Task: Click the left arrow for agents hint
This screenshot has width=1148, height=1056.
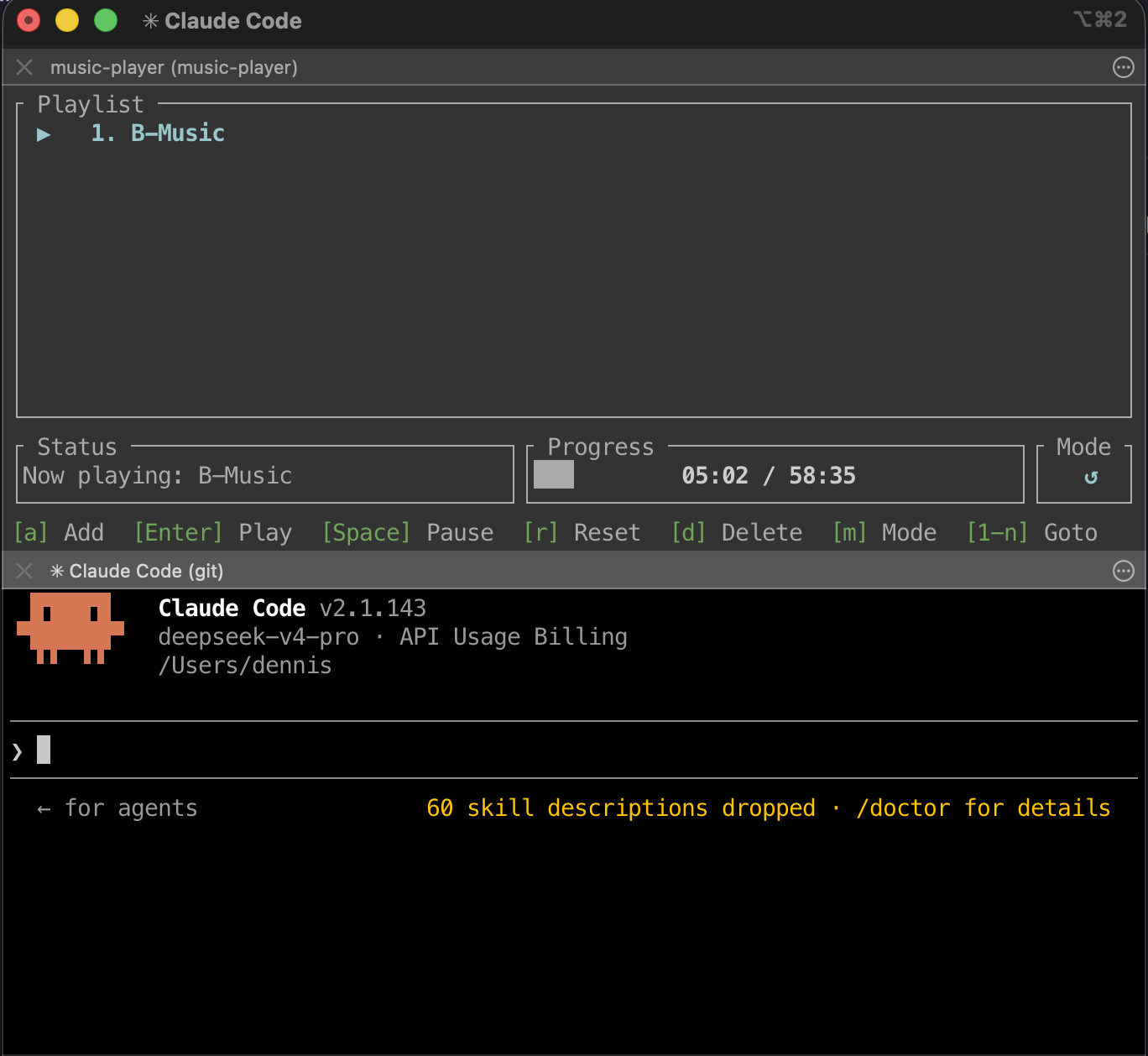Action: coord(117,808)
